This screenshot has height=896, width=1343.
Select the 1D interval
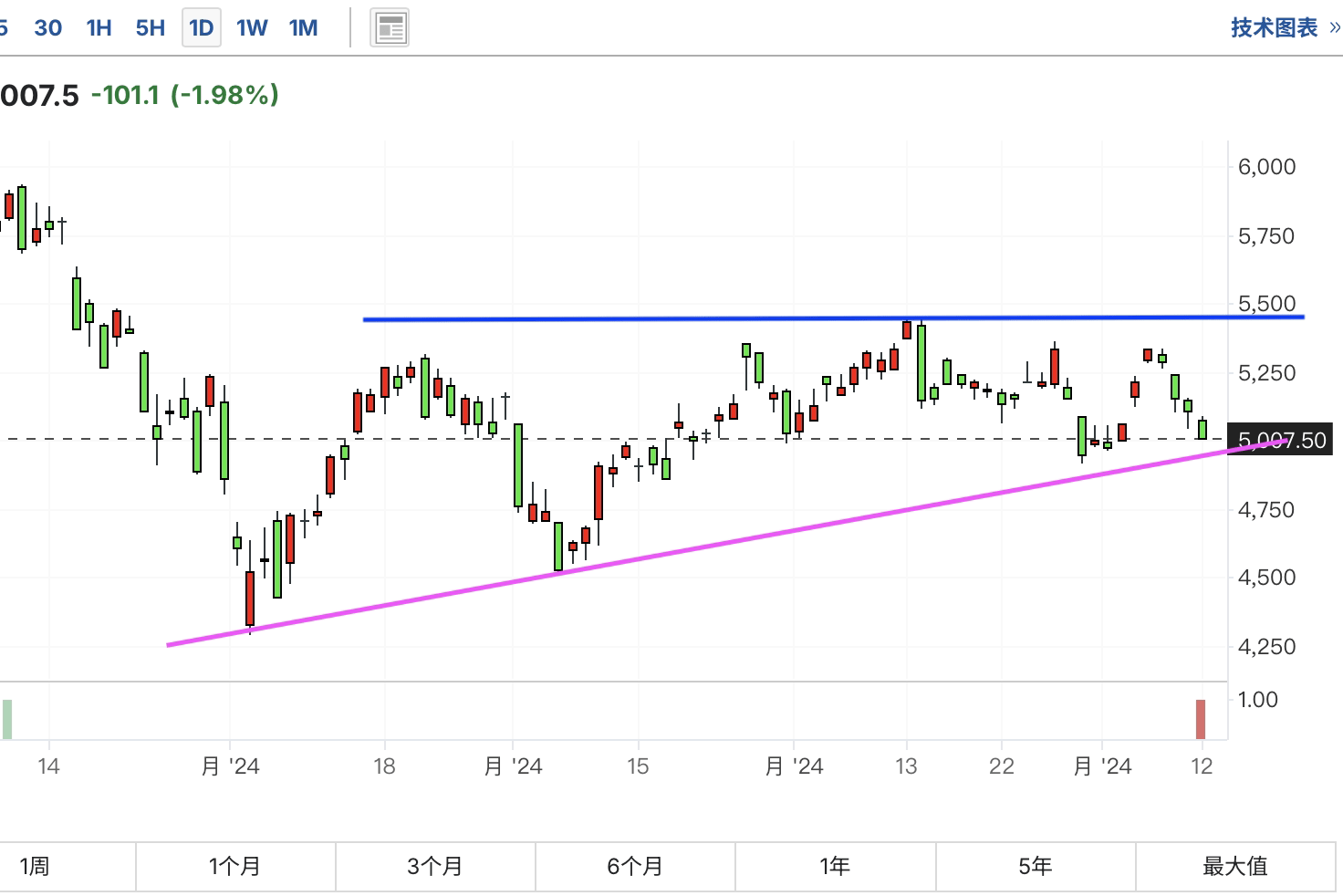tap(201, 28)
